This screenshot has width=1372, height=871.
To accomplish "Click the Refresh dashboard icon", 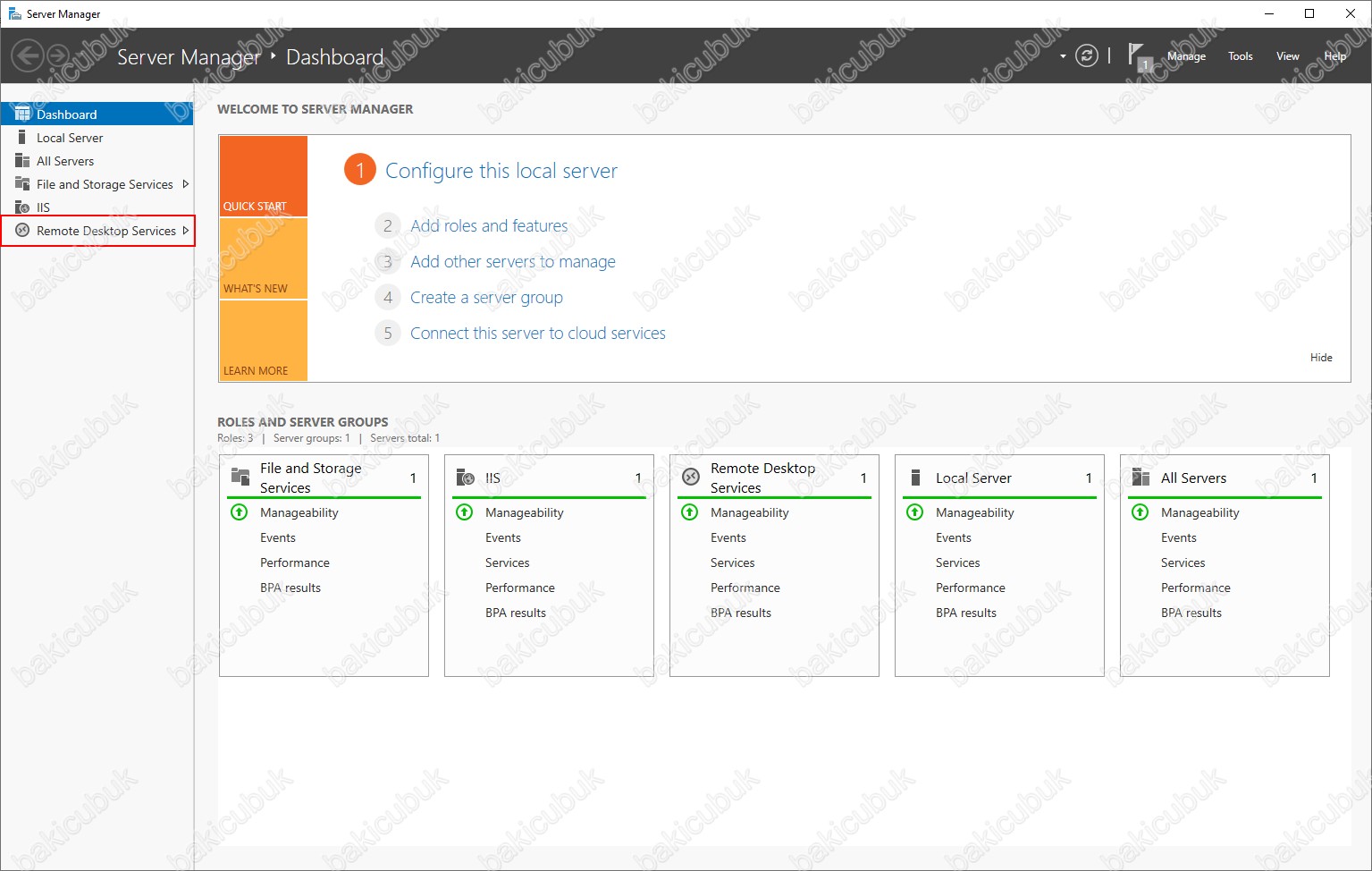I will point(1087,56).
